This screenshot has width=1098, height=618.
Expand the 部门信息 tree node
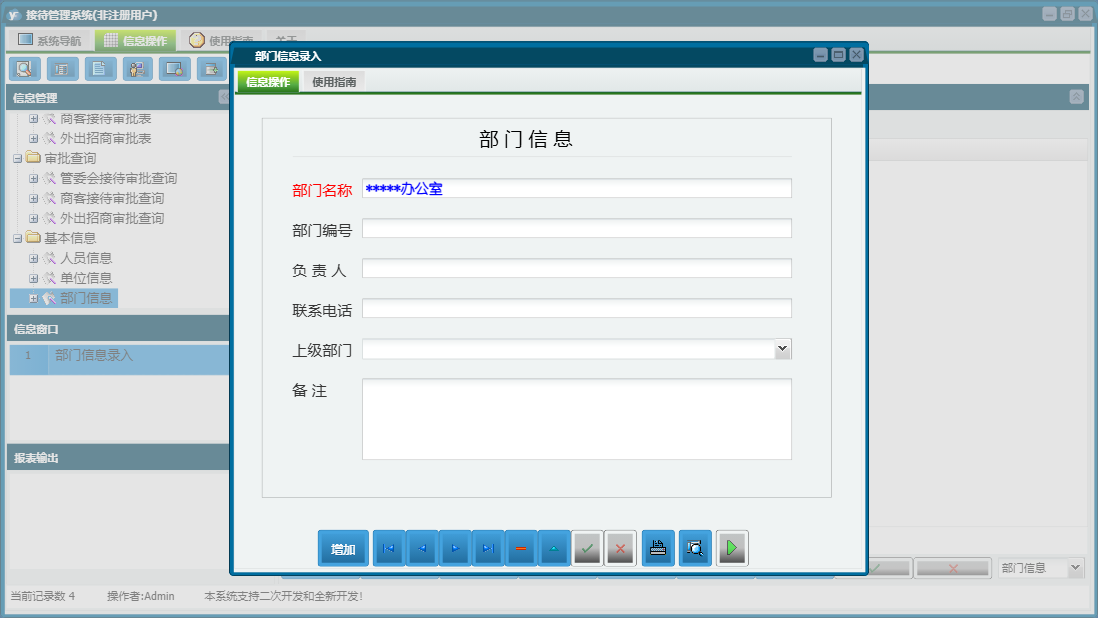tap(33, 298)
